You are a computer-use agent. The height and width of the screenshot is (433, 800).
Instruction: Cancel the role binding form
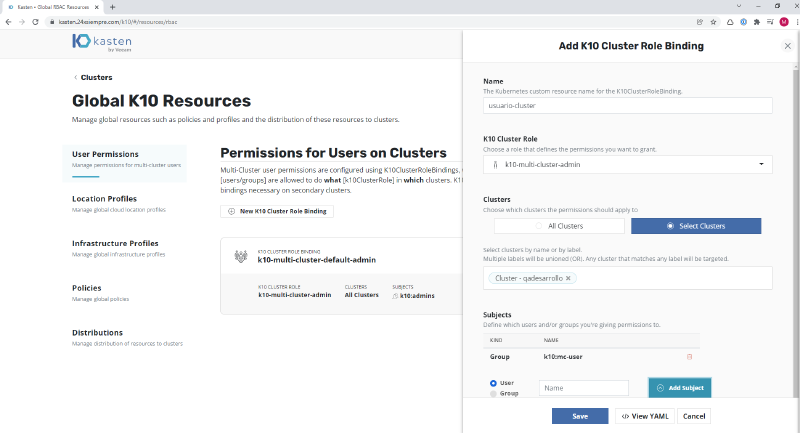tap(694, 416)
